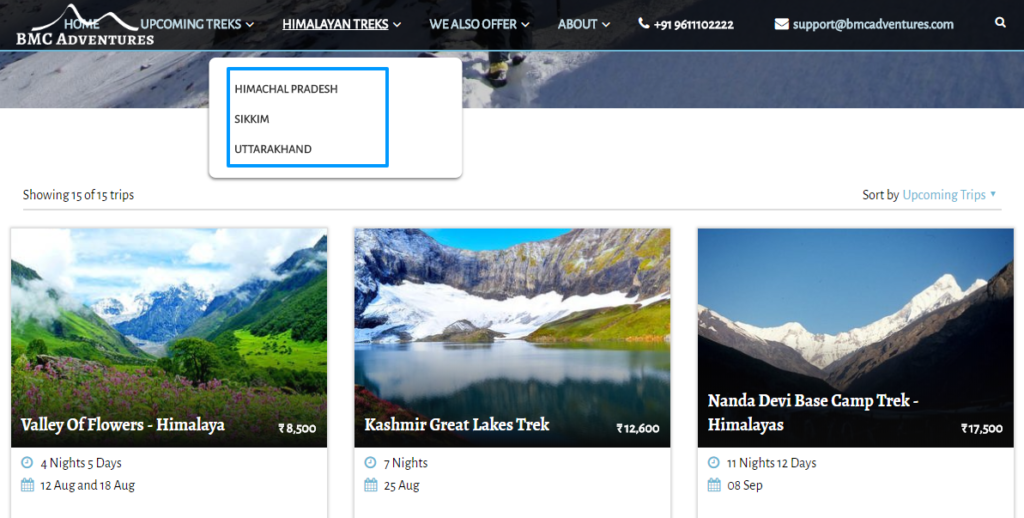Open the Kashmir Great Lakes Trek title
Image resolution: width=1024 pixels, height=518 pixels.
tap(457, 425)
